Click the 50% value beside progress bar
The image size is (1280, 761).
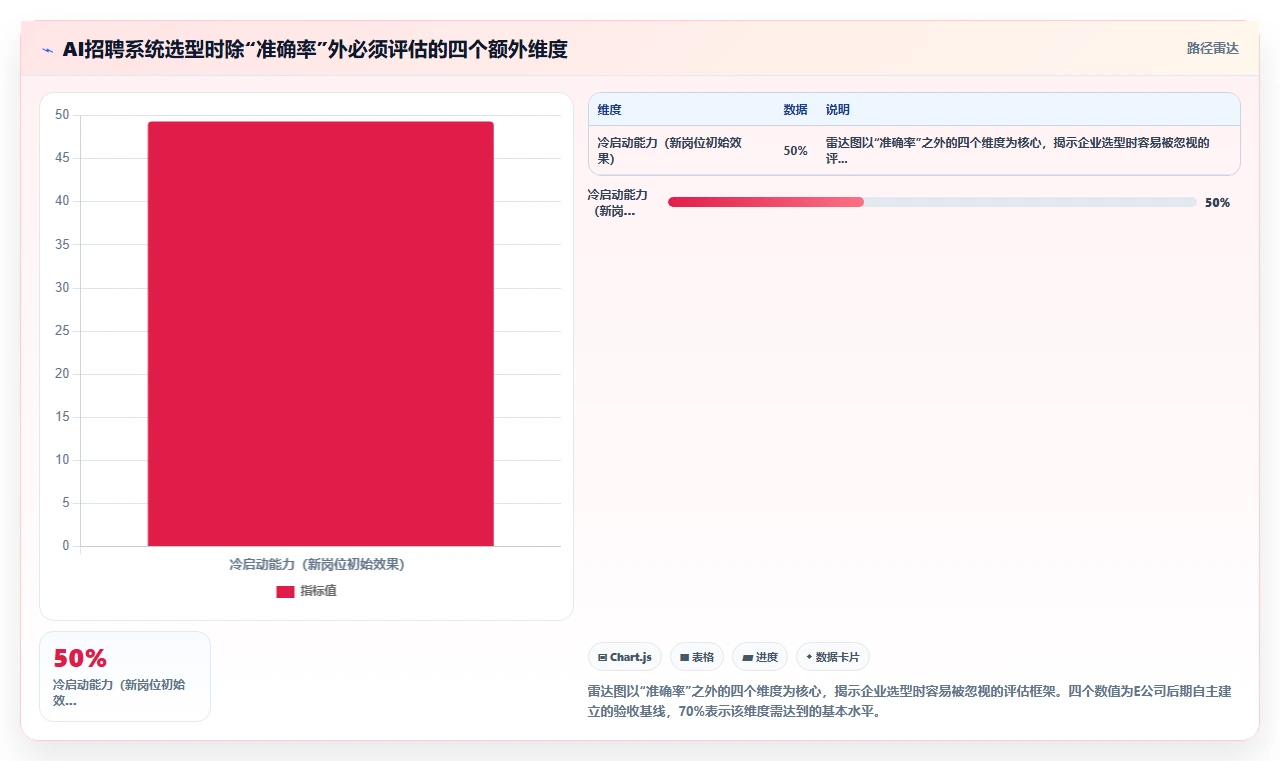click(1217, 202)
